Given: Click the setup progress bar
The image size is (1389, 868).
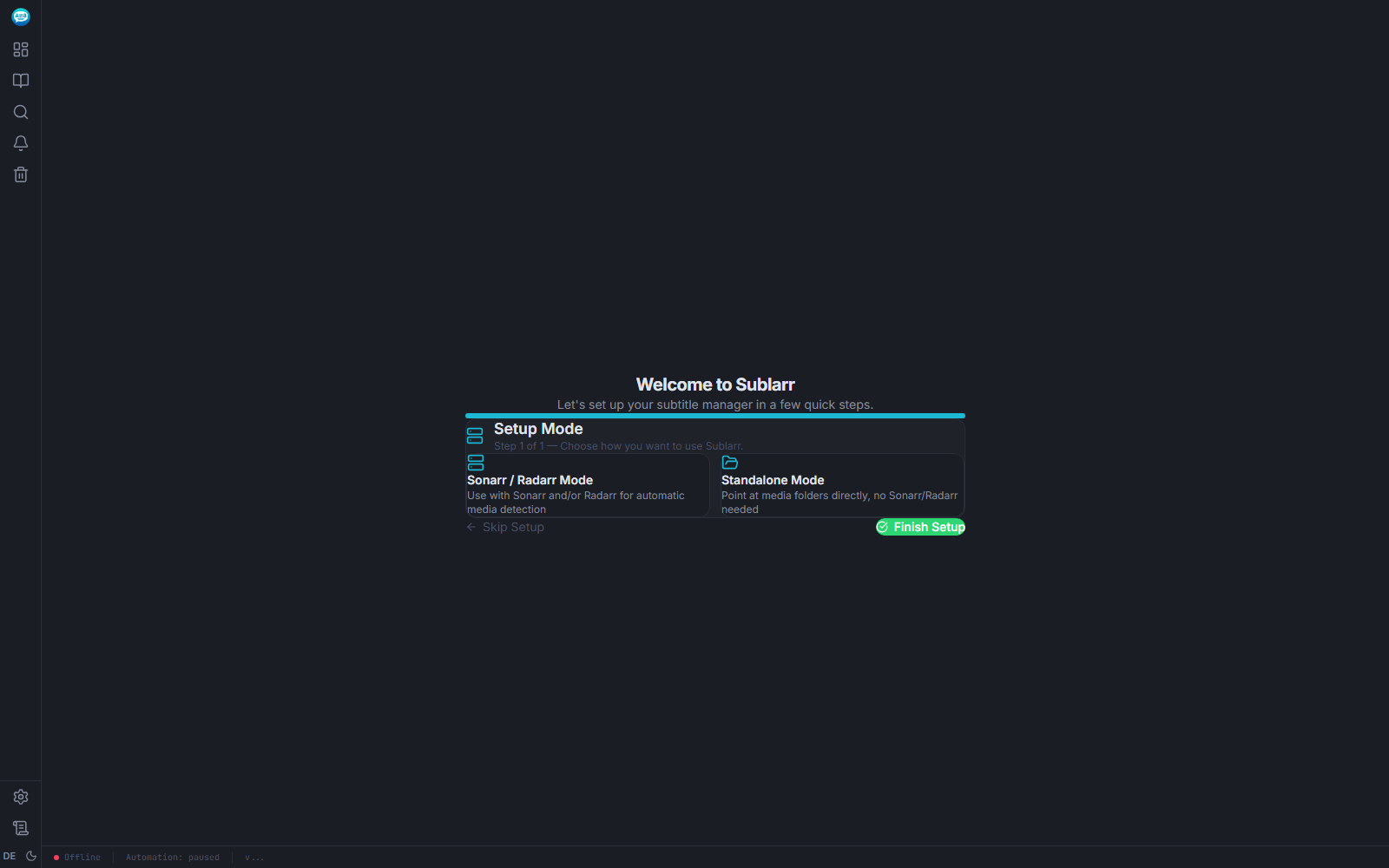Looking at the screenshot, I should 715,416.
